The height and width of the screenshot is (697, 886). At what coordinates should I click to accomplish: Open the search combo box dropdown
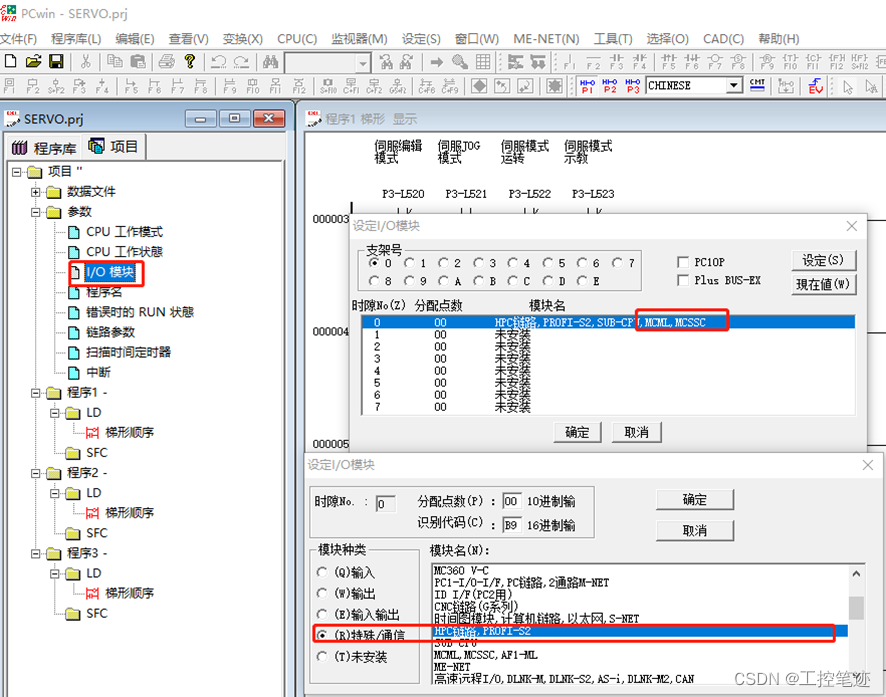point(363,62)
